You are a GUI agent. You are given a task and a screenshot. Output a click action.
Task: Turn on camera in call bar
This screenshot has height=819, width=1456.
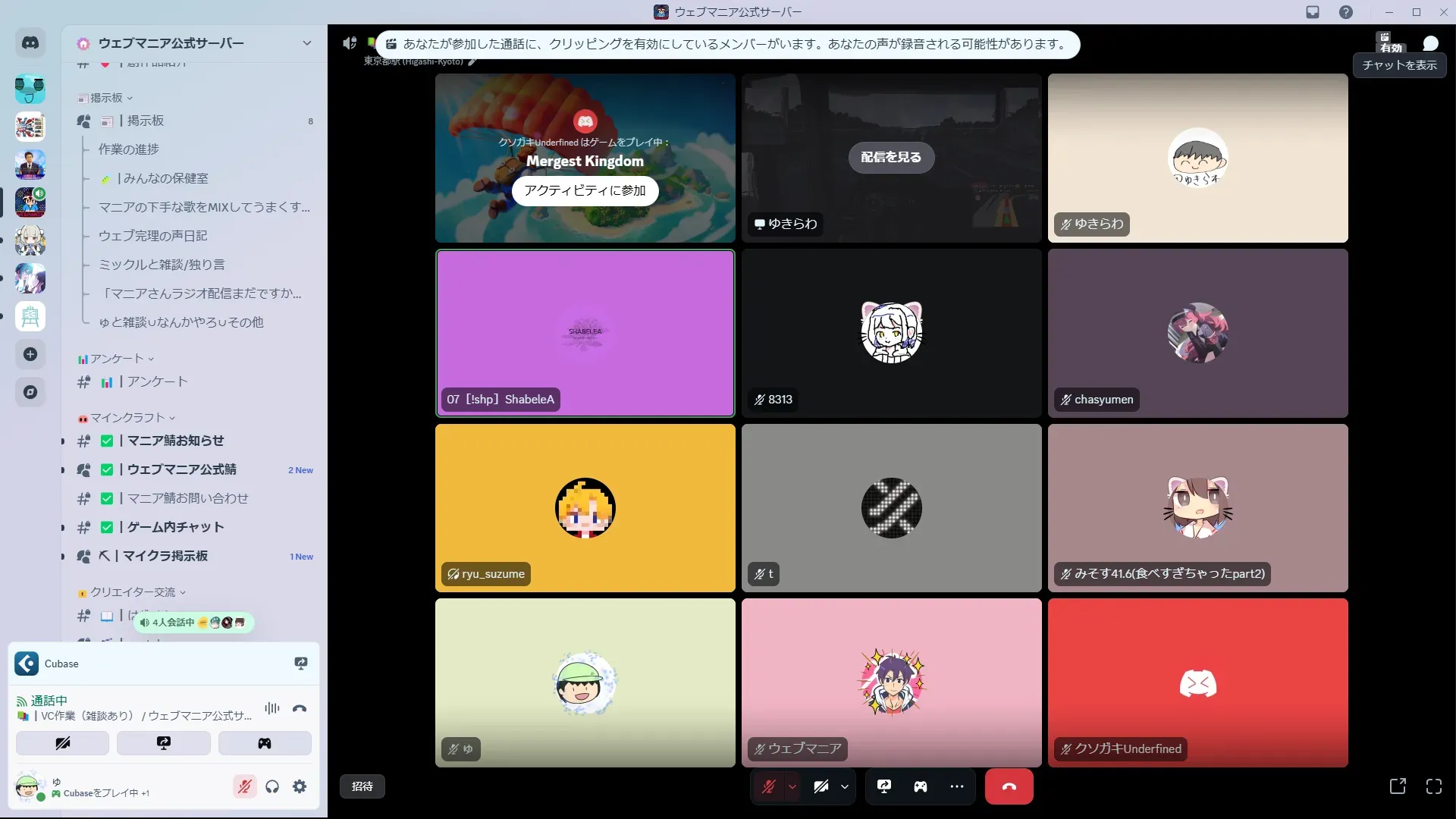pos(821,786)
